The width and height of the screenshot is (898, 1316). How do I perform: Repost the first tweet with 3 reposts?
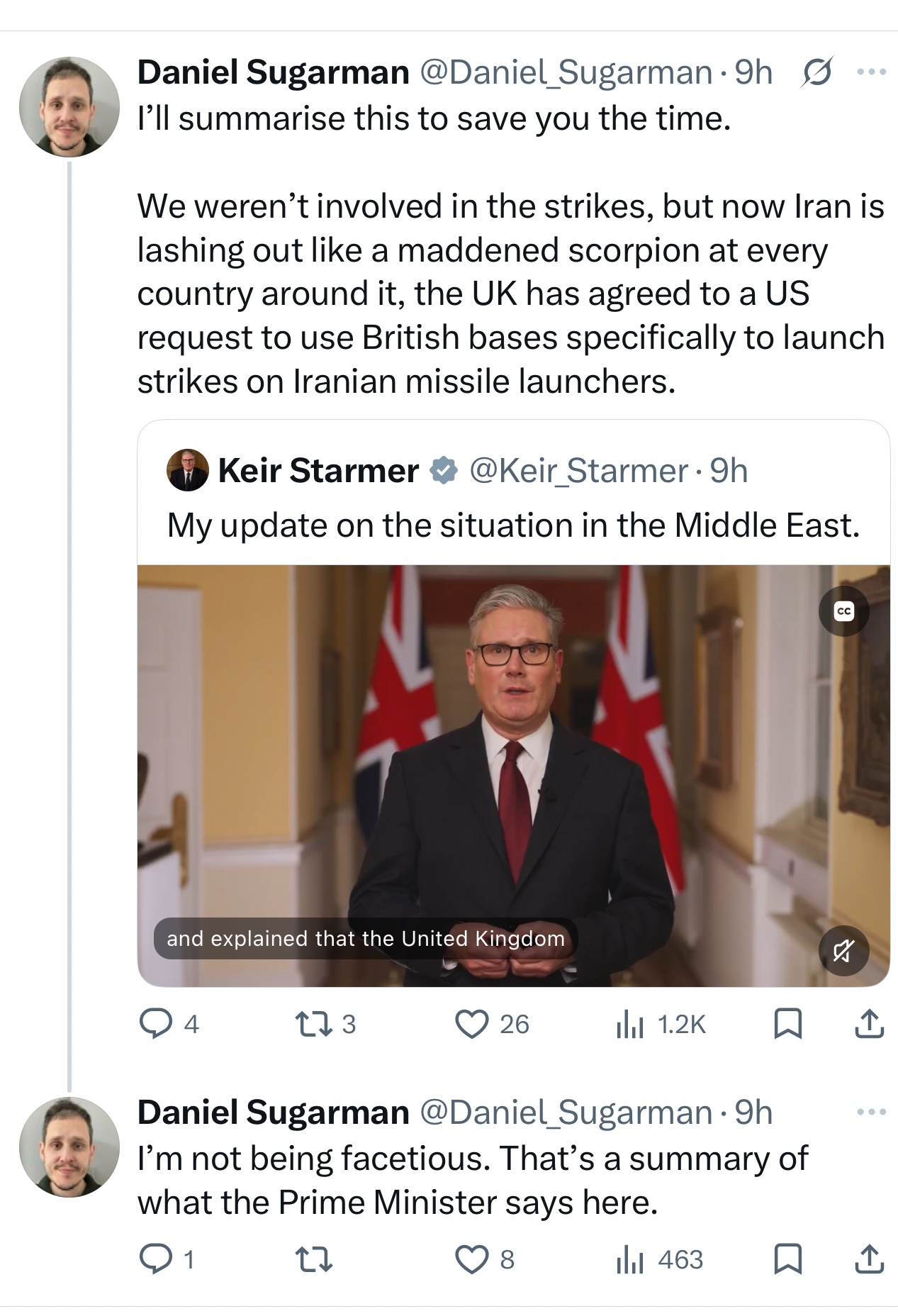[x=309, y=1024]
